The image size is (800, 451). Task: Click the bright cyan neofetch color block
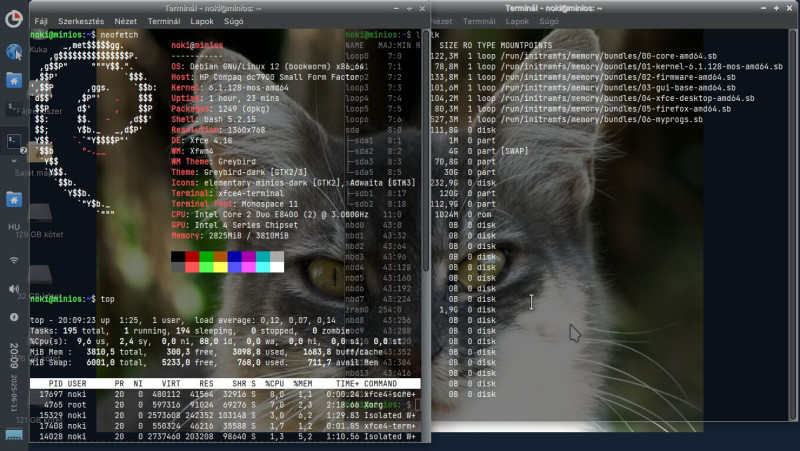click(x=263, y=267)
